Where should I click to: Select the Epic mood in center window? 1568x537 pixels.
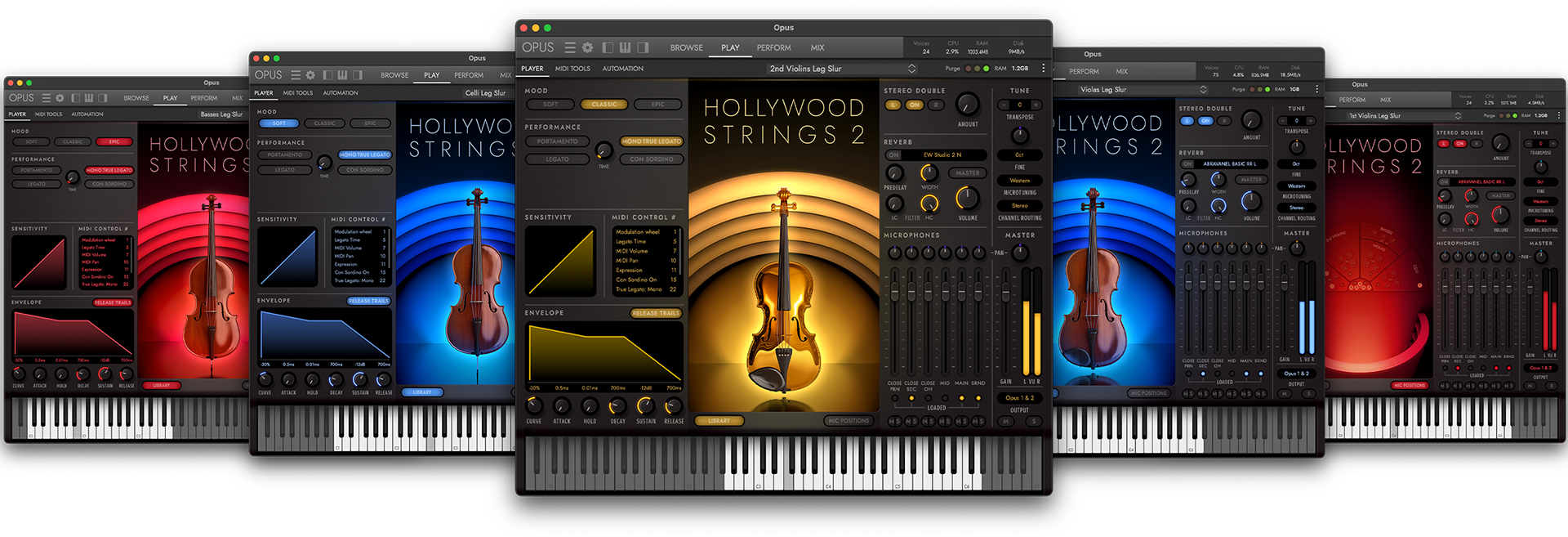click(x=658, y=105)
